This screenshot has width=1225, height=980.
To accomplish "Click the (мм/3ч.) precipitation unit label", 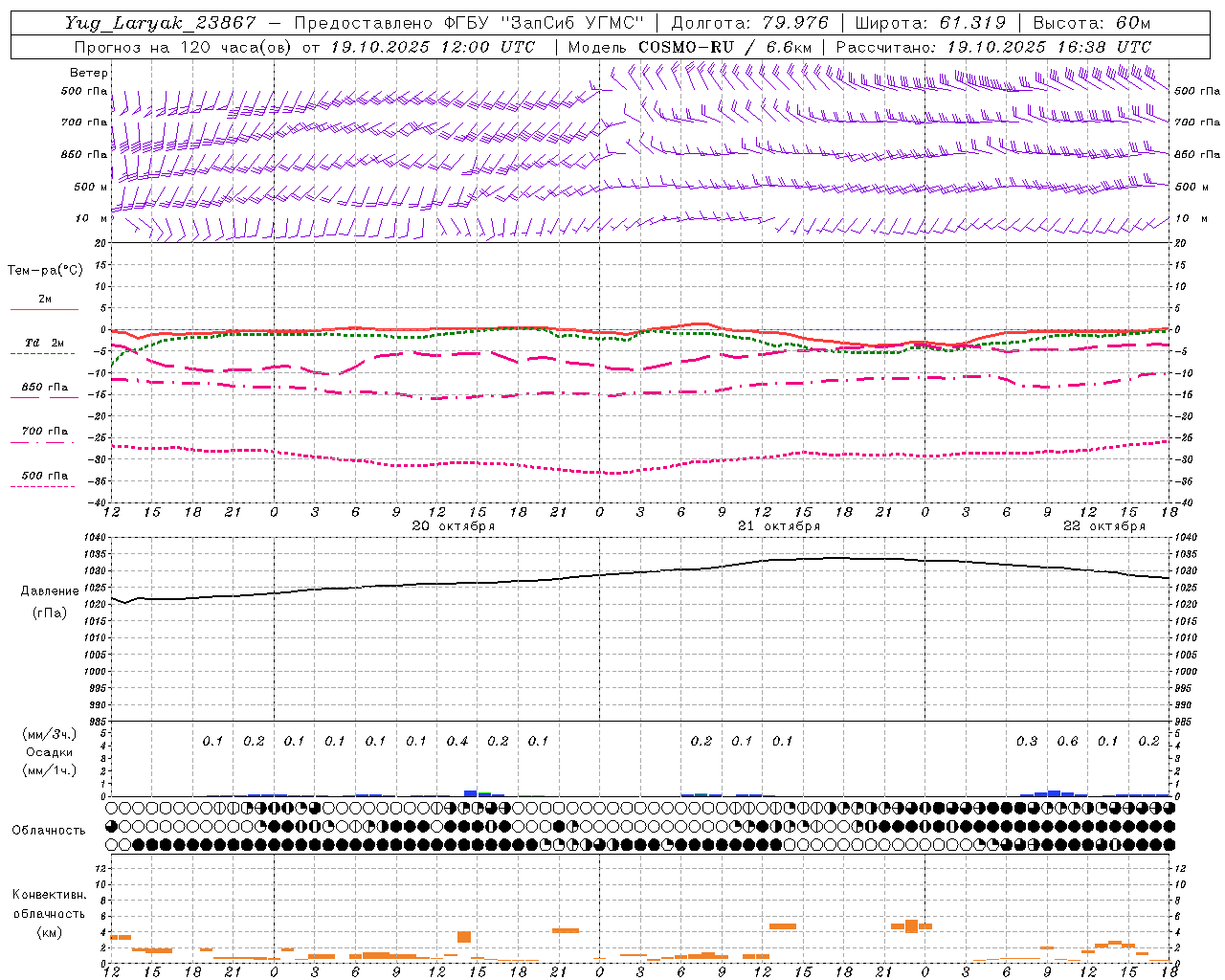I will click(x=49, y=734).
